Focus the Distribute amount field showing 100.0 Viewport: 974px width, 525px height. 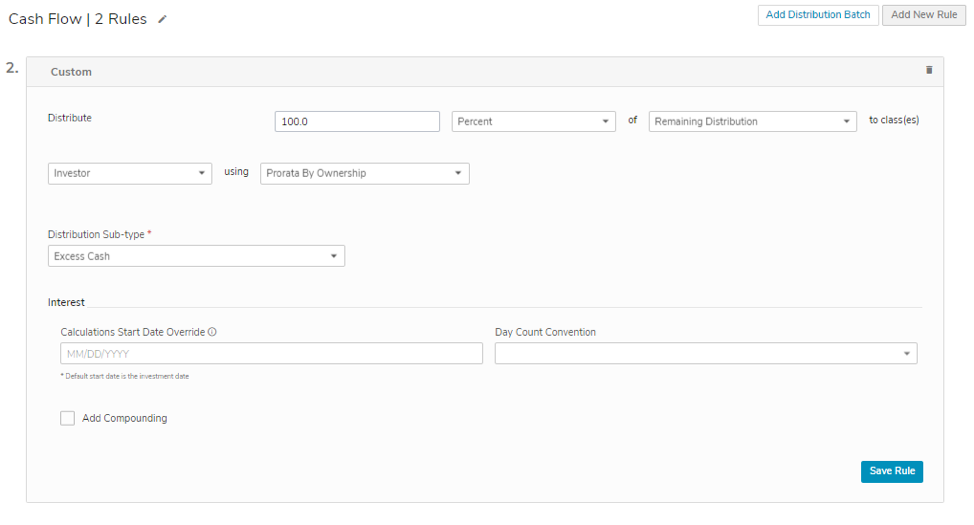click(x=357, y=121)
